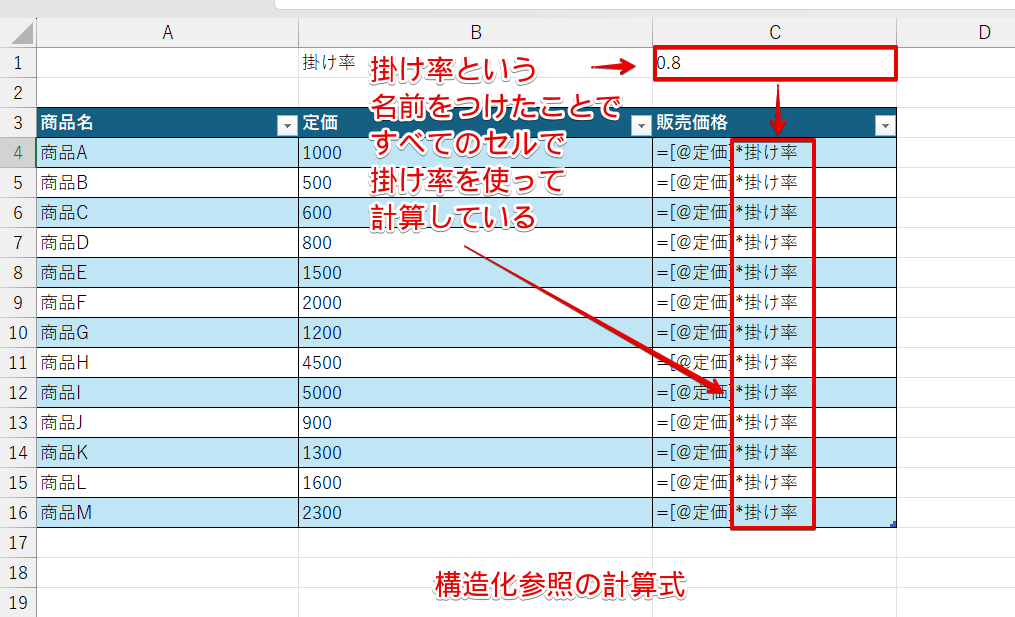Click cell 商品J
This screenshot has width=1015, height=617.
(168, 423)
